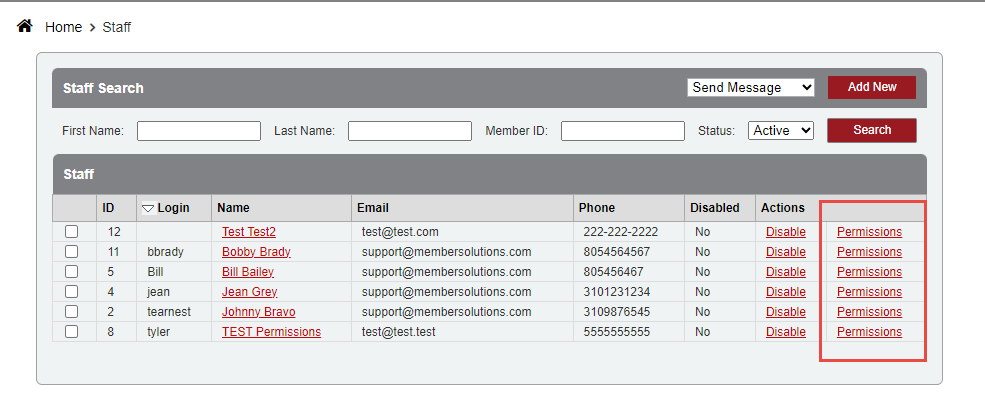Open the Send Message dropdown
985x413 pixels.
coord(751,87)
